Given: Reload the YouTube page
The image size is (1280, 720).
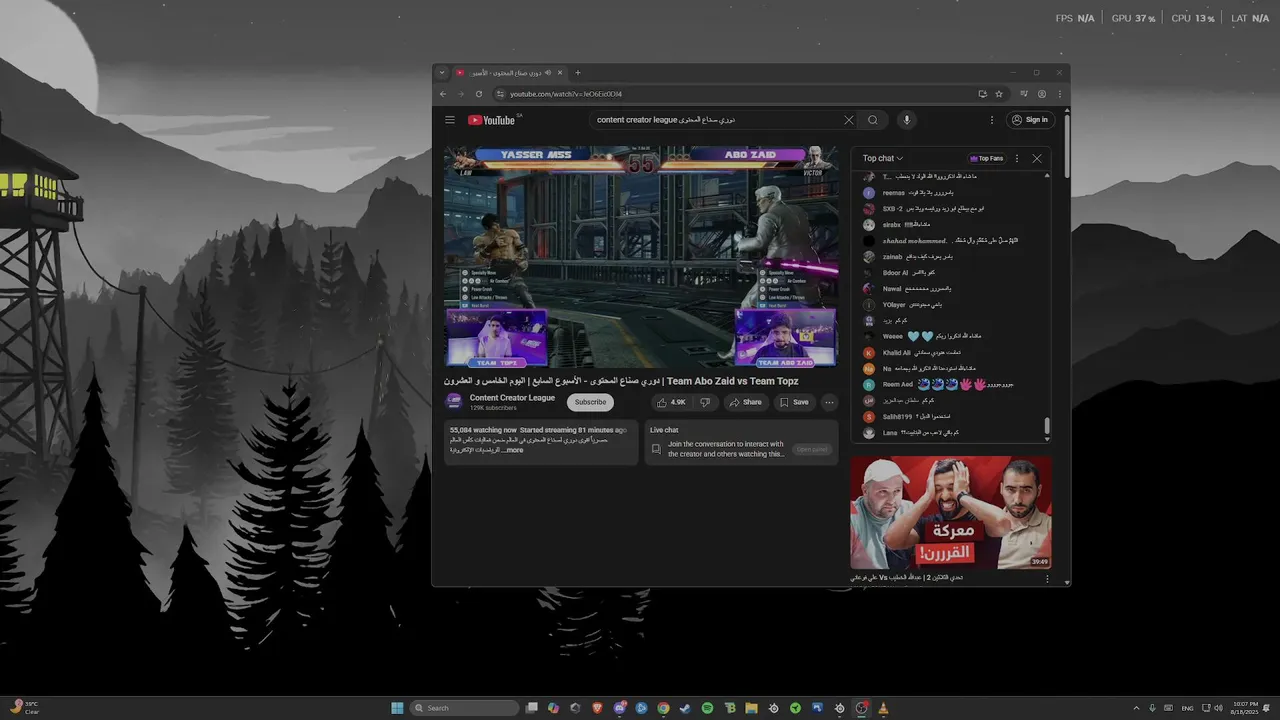Looking at the screenshot, I should pyautogui.click(x=479, y=94).
